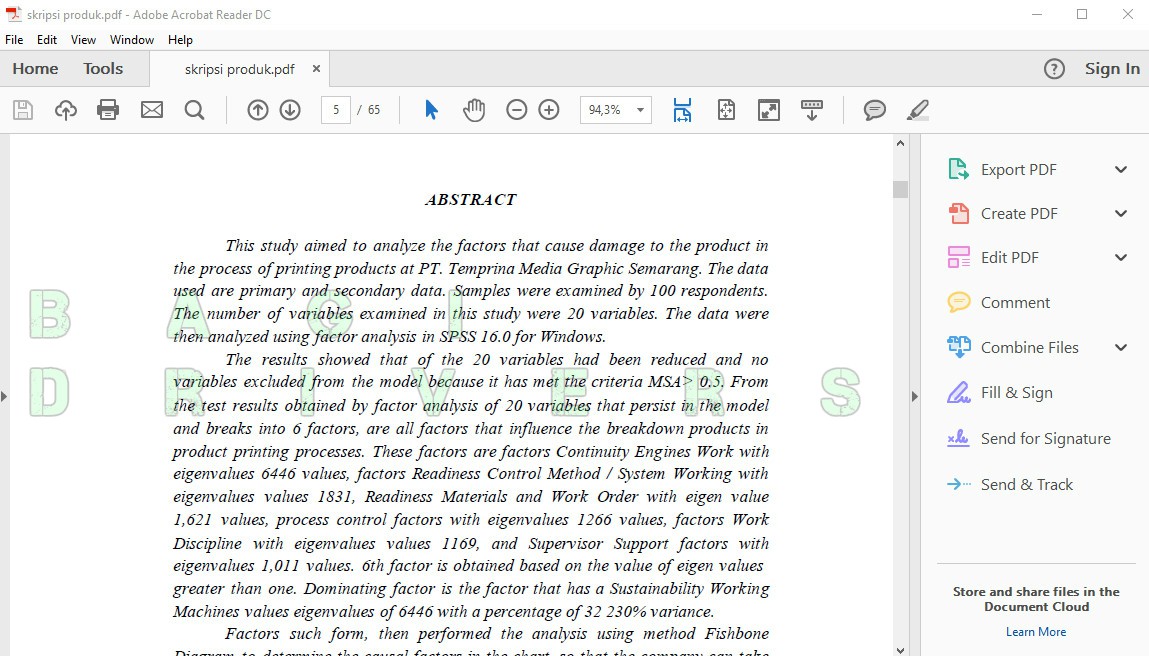
Task: Send file by email envelope icon
Action: (x=152, y=110)
